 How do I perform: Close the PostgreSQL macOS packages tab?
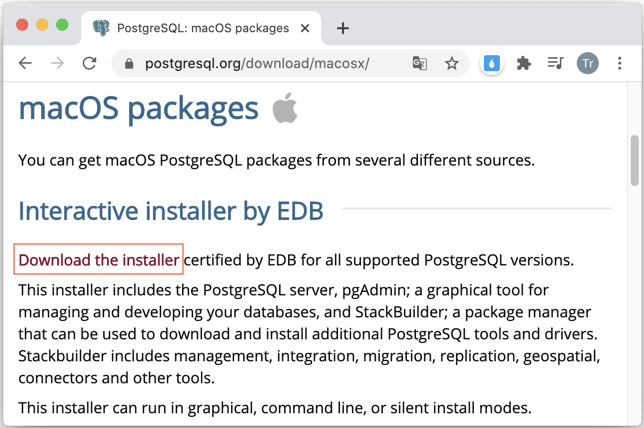pos(305,28)
